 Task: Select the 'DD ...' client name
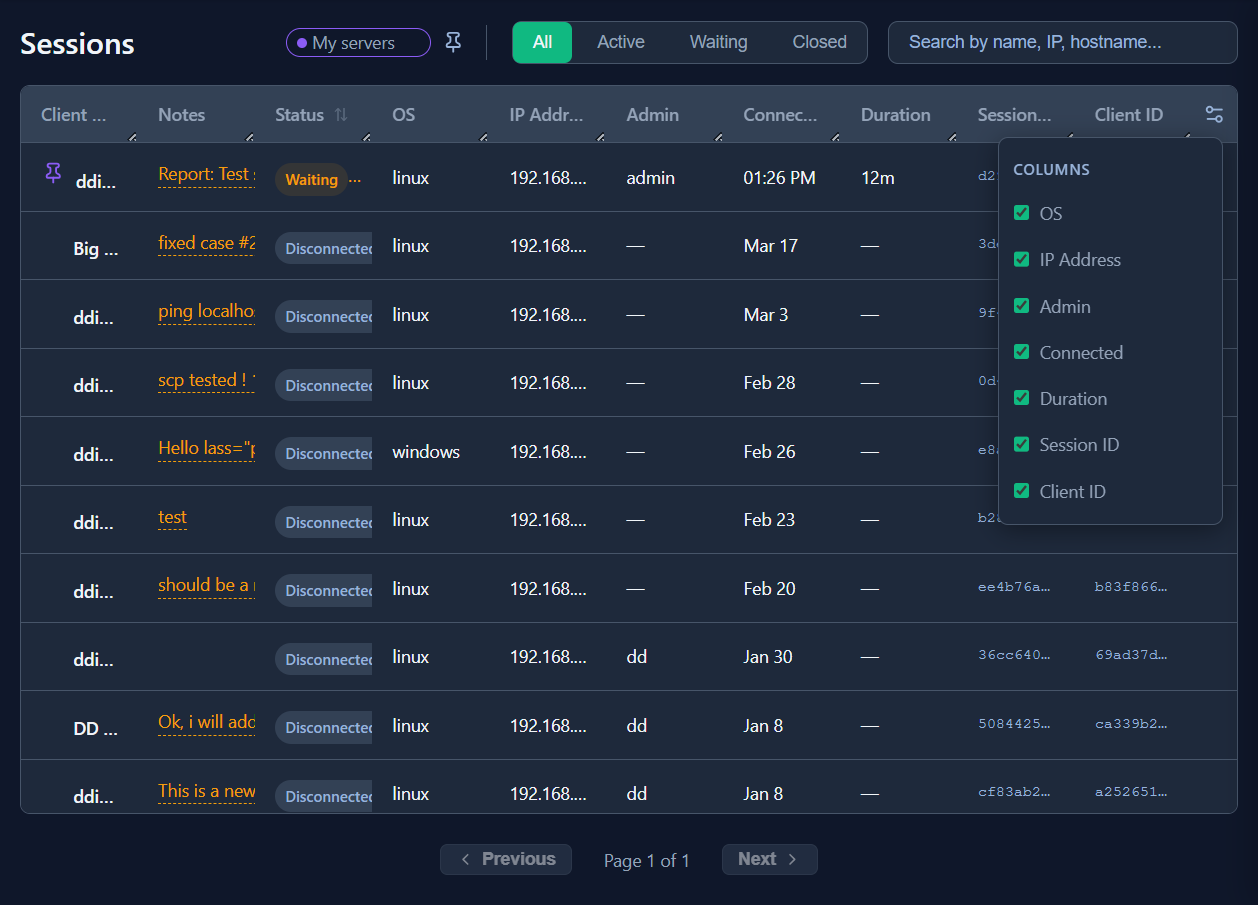tap(95, 729)
